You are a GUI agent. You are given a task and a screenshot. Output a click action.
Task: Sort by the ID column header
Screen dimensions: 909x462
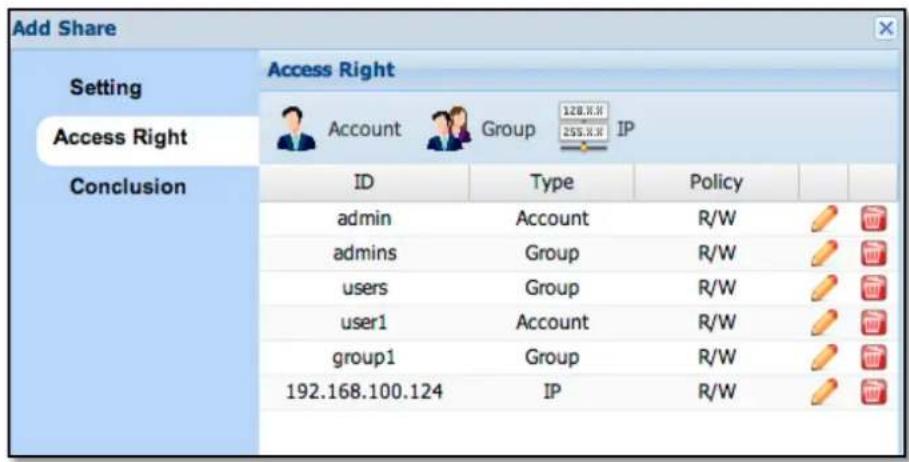pyautogui.click(x=364, y=183)
